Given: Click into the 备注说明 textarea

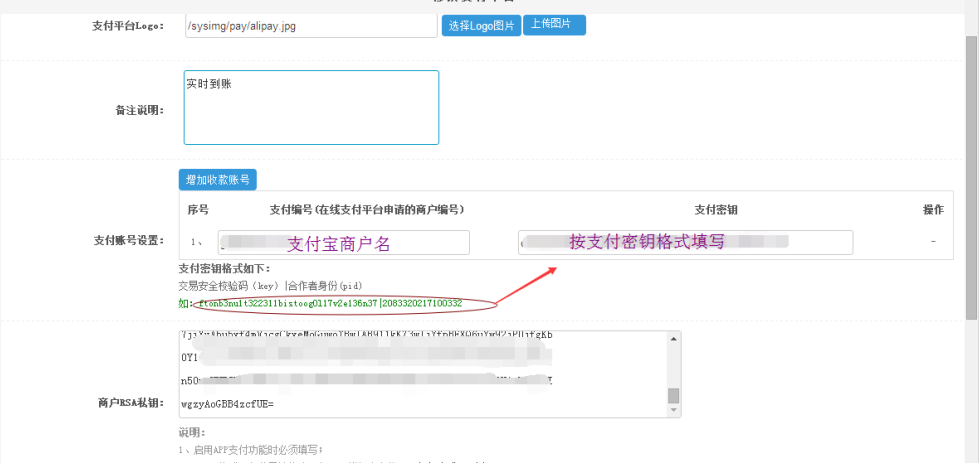Looking at the screenshot, I should pos(311,108).
